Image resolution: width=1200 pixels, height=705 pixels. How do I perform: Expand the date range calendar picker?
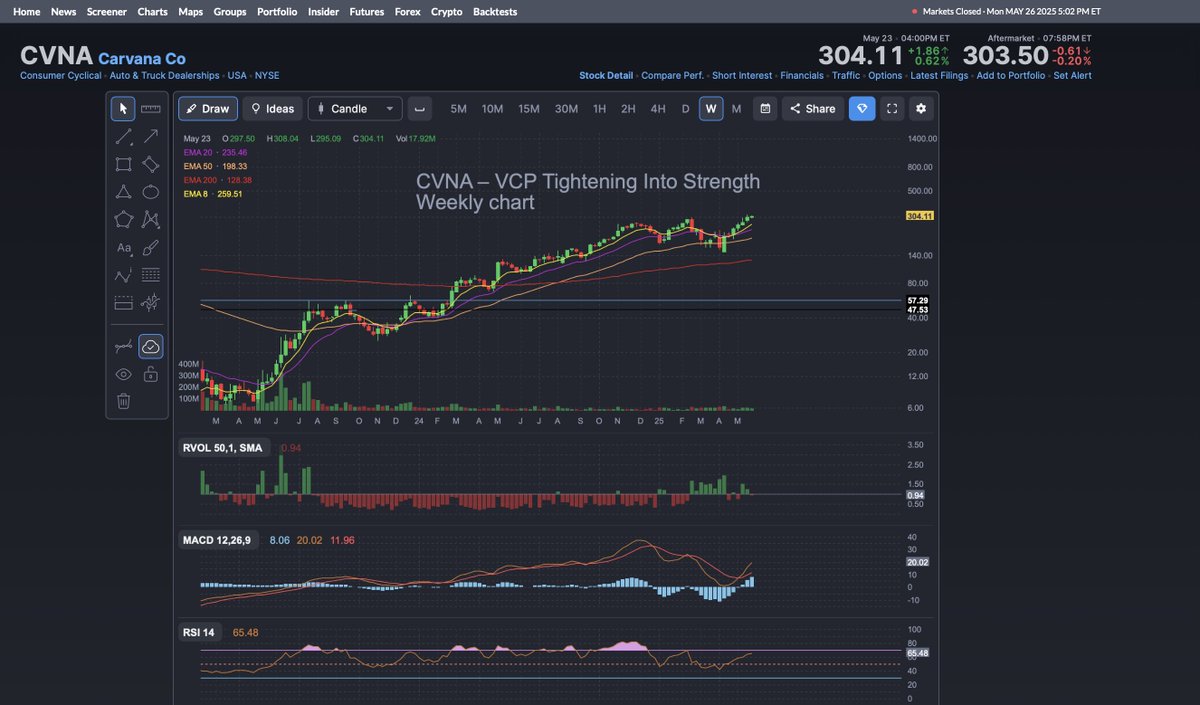click(x=764, y=108)
